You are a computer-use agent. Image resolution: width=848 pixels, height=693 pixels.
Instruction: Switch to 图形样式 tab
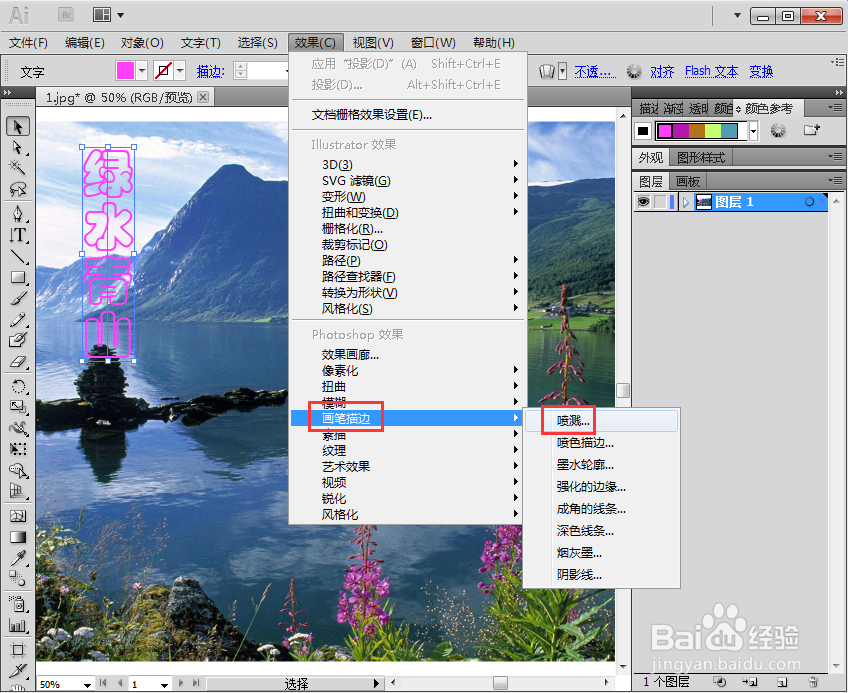(701, 157)
